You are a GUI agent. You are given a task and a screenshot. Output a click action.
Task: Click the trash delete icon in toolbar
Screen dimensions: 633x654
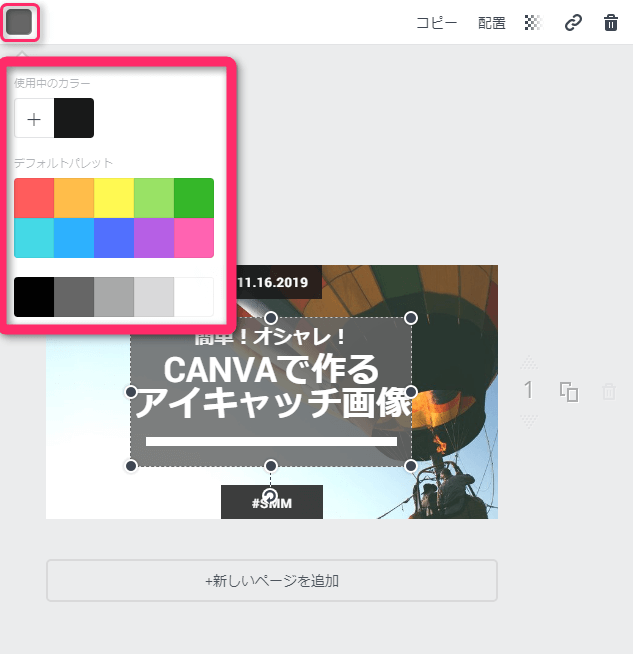pyautogui.click(x=610, y=23)
